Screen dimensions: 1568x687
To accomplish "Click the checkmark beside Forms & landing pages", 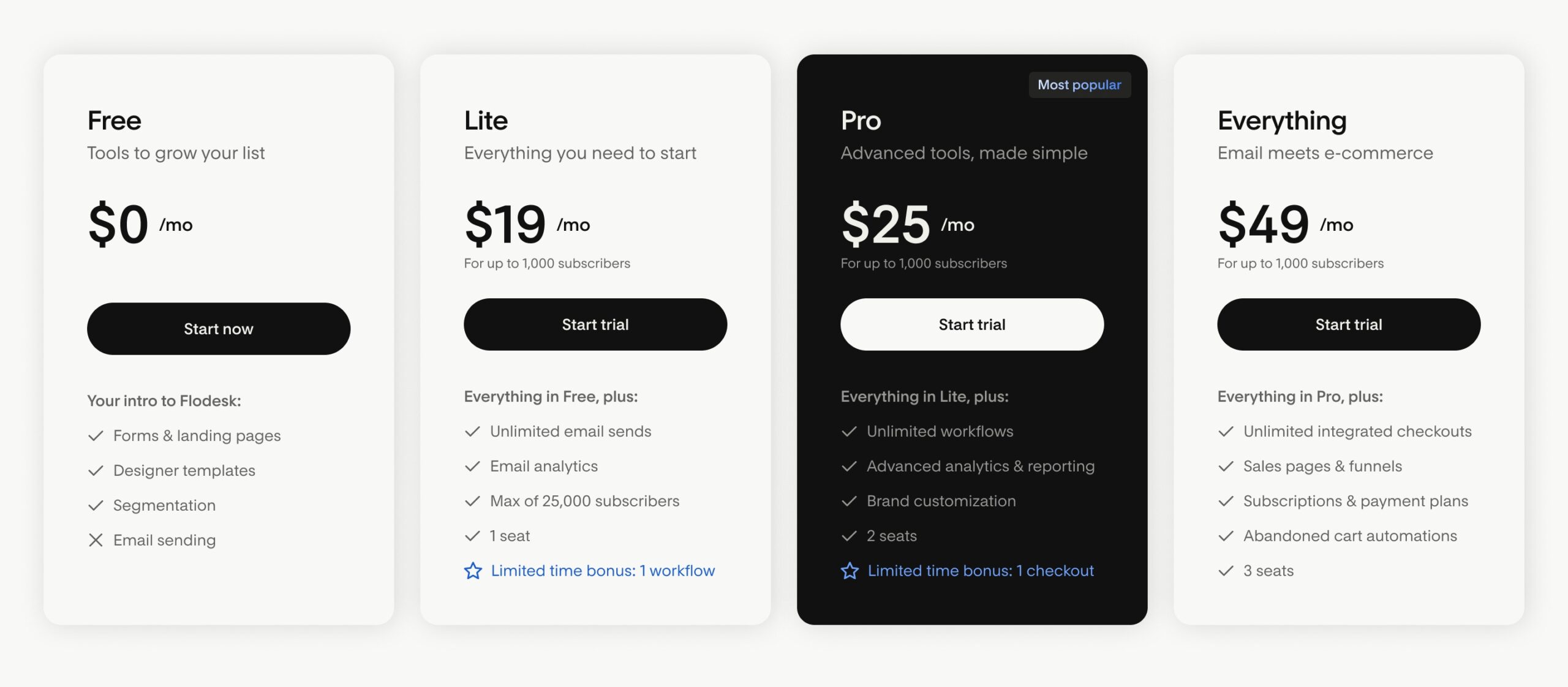I will pos(95,435).
